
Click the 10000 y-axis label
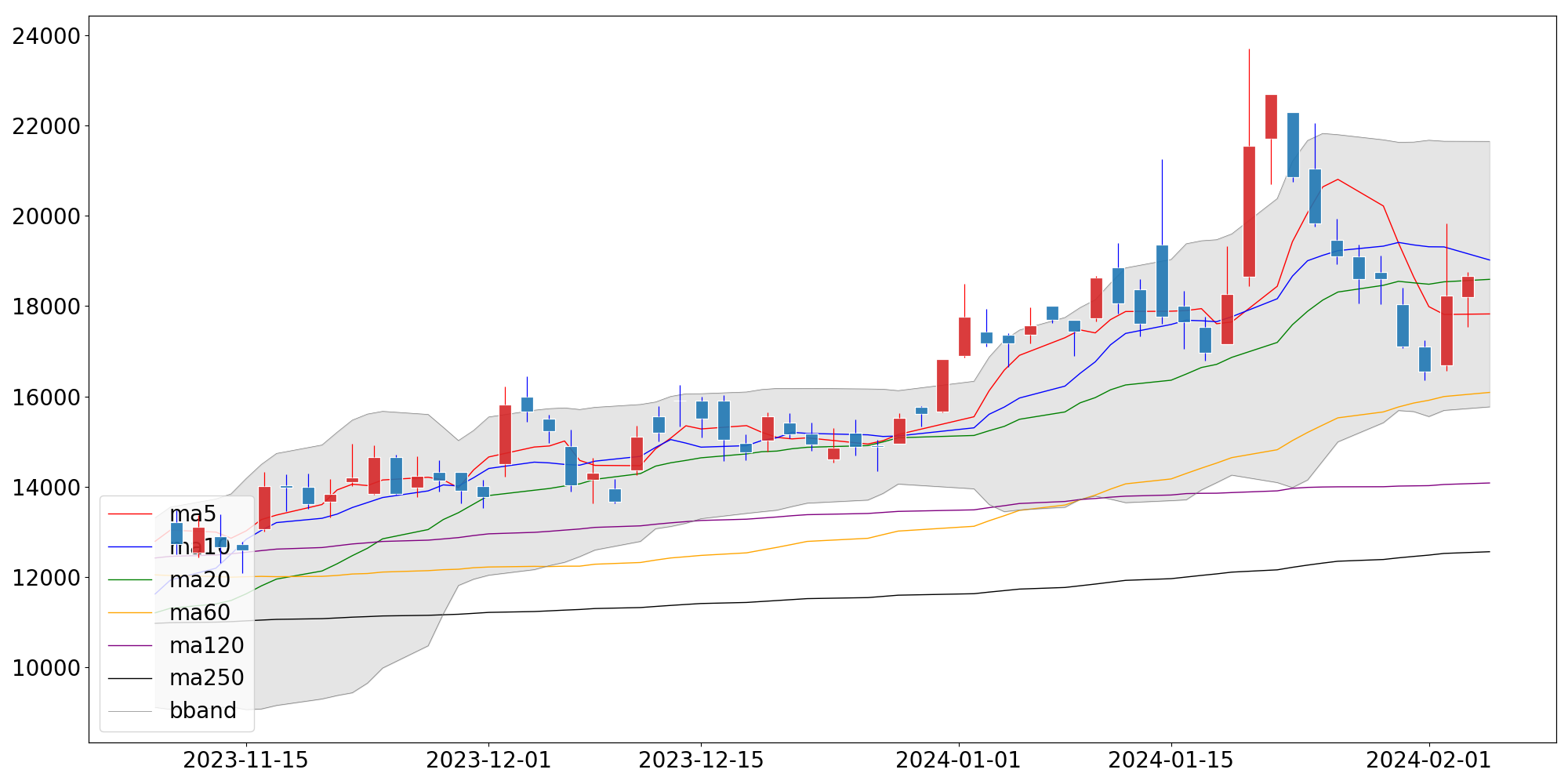(x=46, y=668)
